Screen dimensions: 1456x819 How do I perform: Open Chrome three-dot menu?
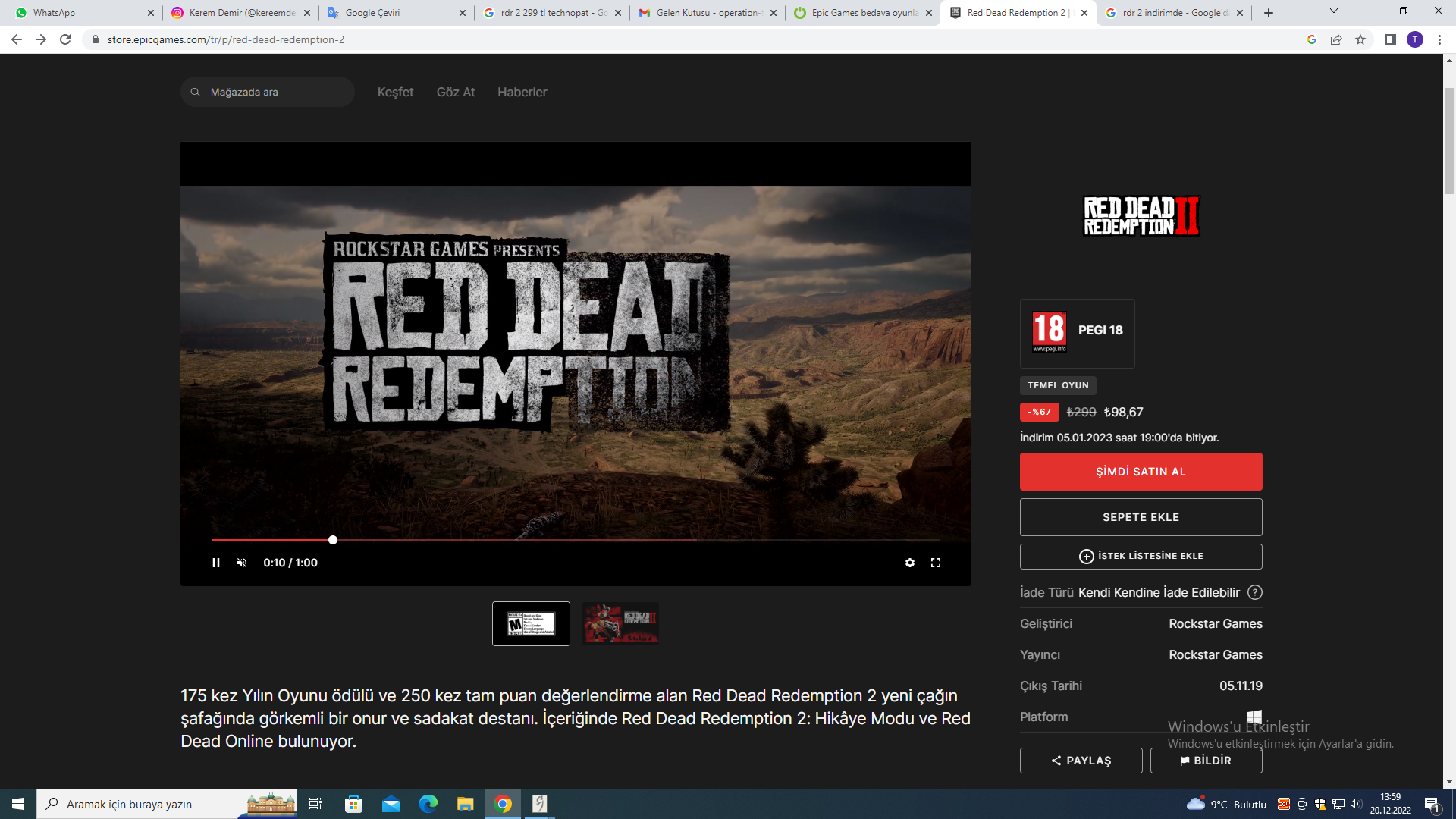[x=1439, y=39]
